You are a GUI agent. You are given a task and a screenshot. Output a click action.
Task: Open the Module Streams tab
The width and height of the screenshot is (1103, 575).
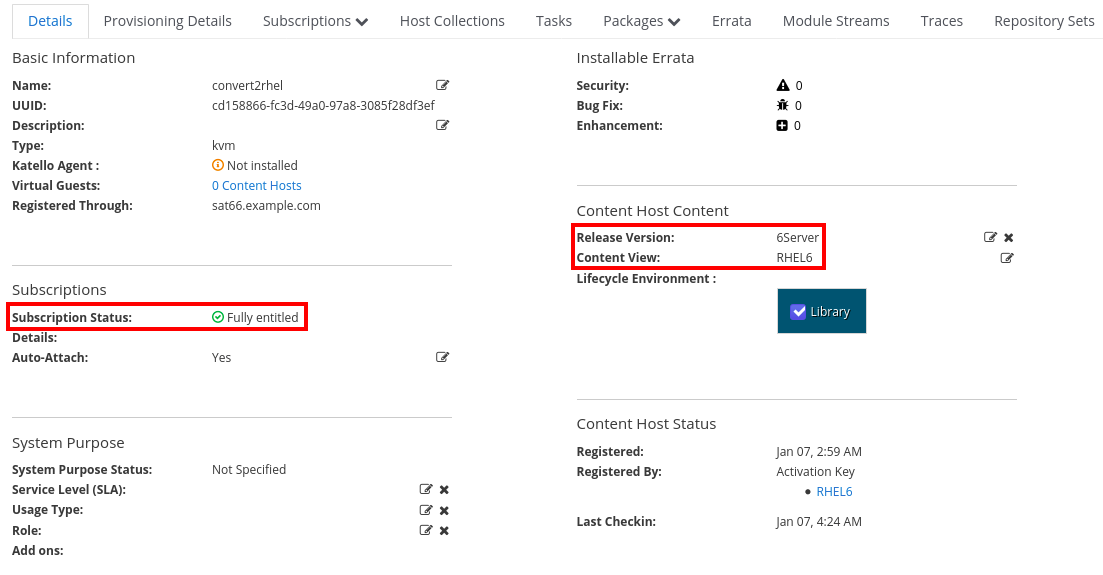[x=835, y=21]
